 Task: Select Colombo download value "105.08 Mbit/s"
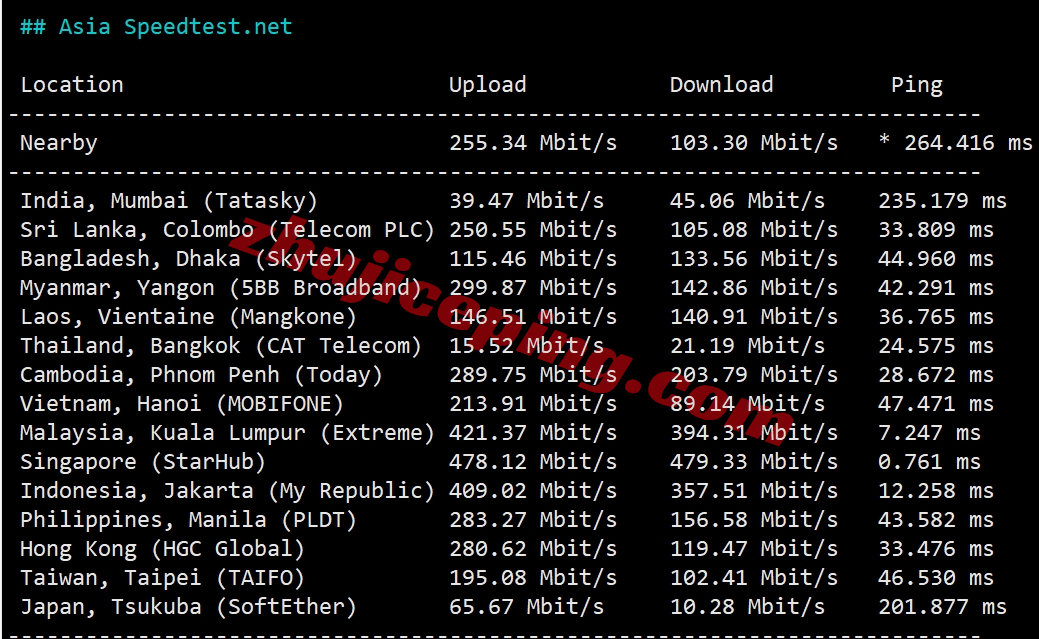(754, 230)
